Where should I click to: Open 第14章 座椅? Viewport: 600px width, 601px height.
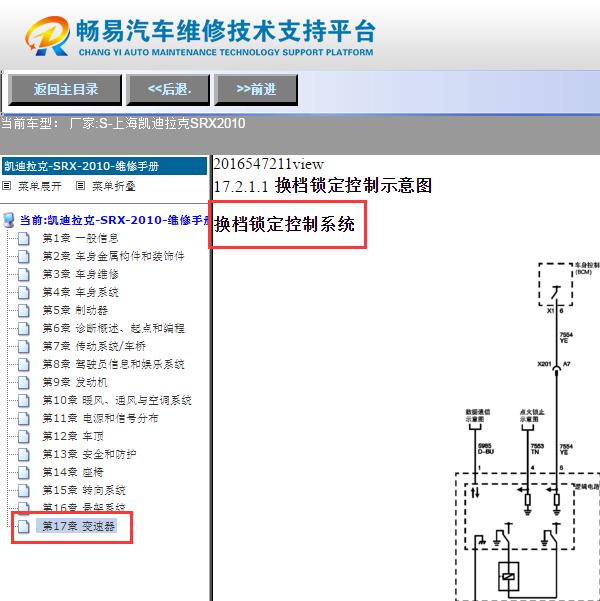click(73, 472)
